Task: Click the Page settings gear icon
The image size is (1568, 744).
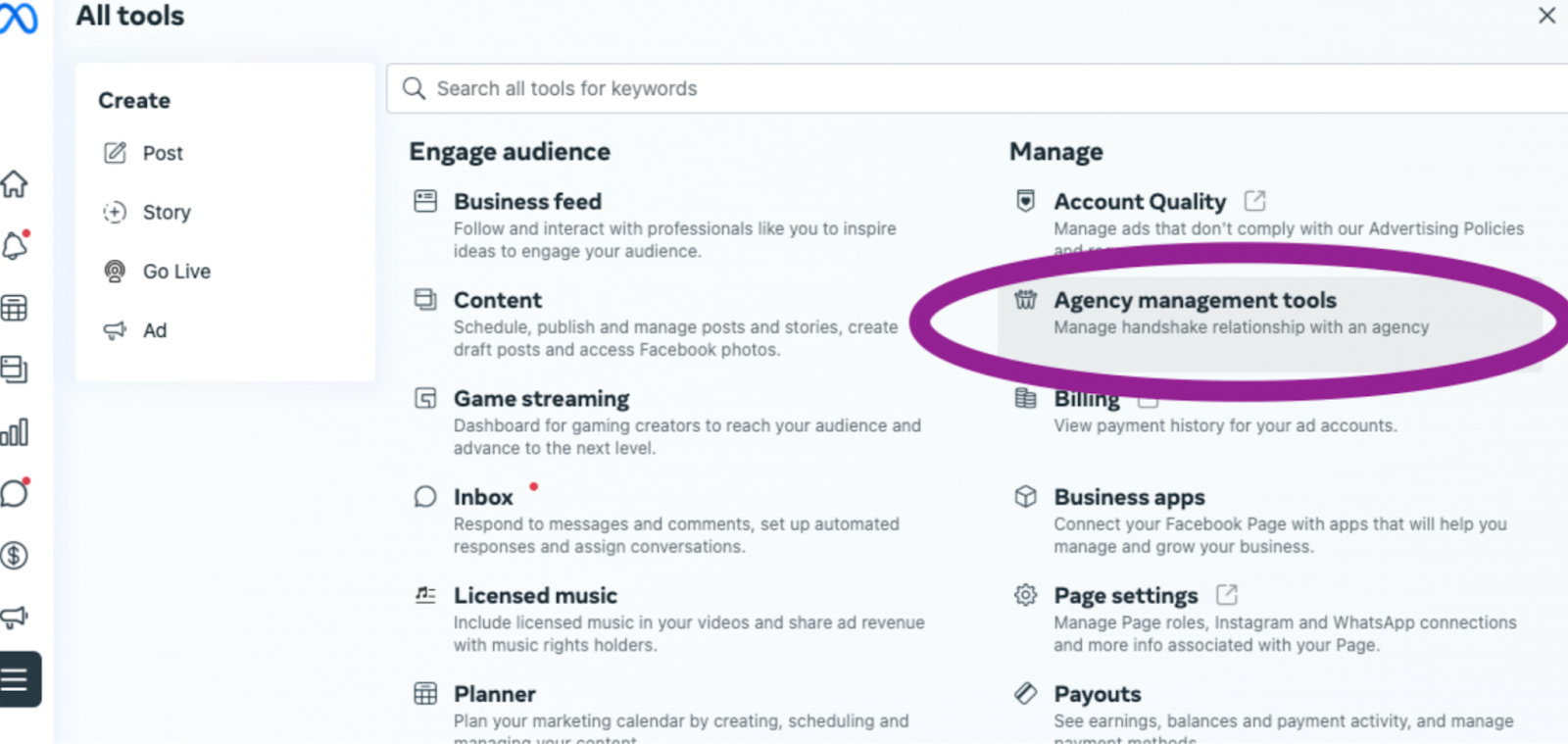Action: [x=1025, y=595]
